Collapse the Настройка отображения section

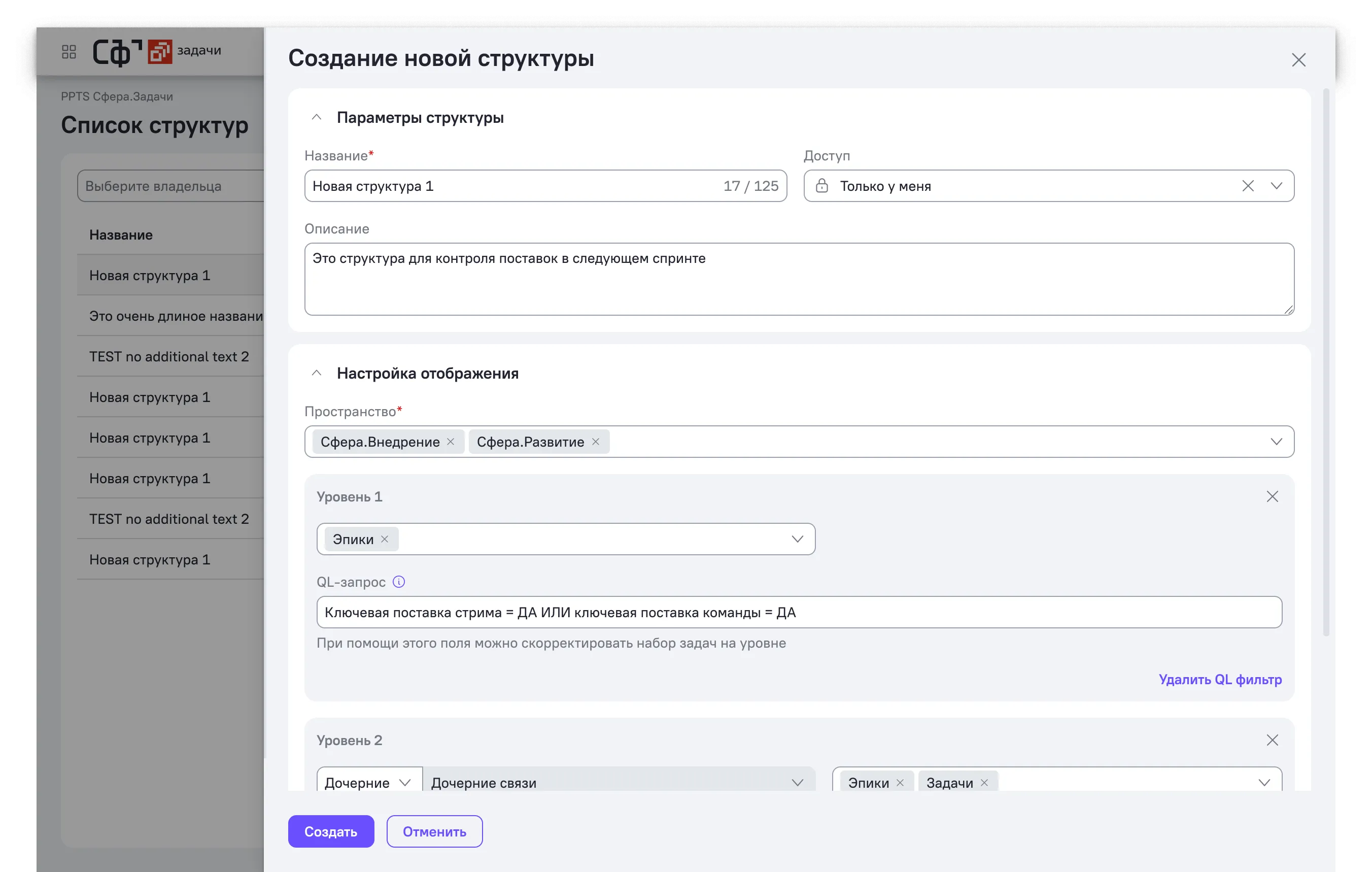point(317,373)
